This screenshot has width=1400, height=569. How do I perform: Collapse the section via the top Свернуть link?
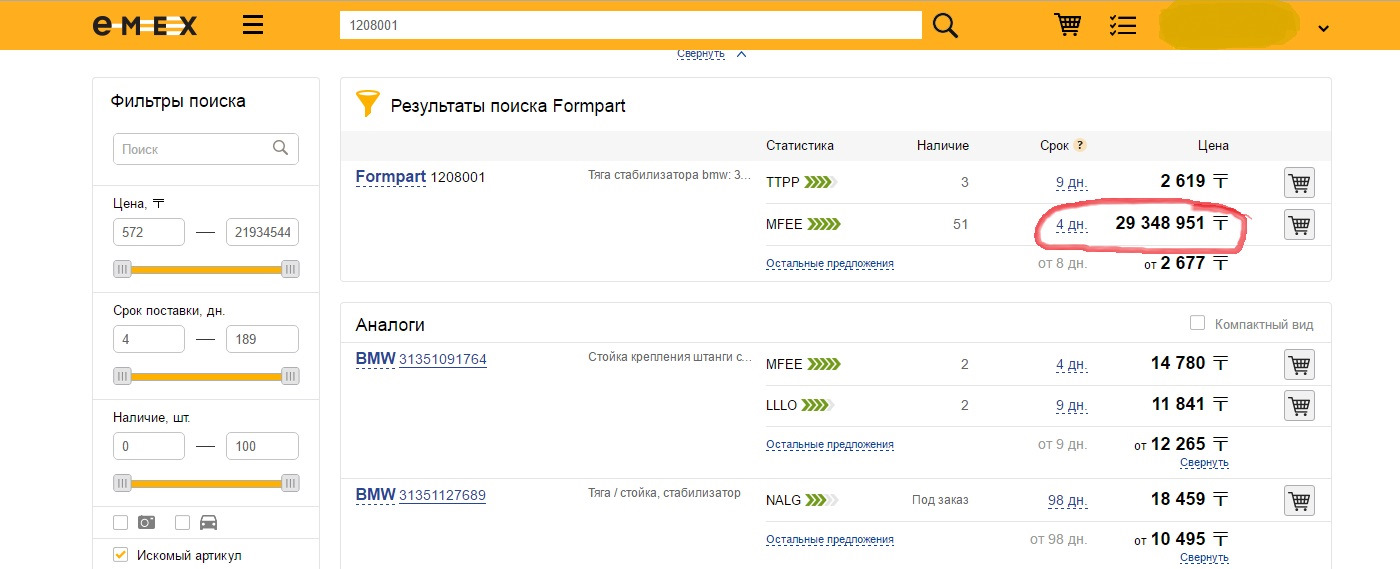coord(700,53)
